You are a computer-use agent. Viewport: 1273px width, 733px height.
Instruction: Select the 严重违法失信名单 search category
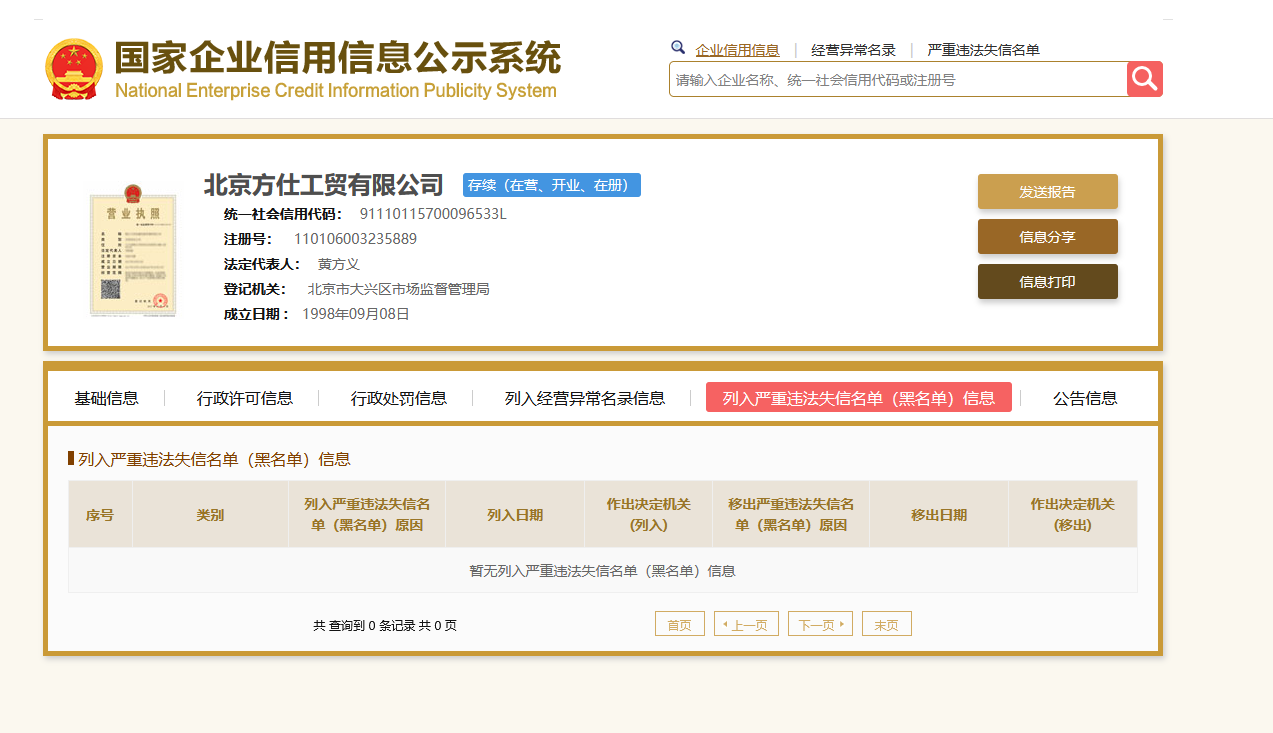click(x=983, y=50)
